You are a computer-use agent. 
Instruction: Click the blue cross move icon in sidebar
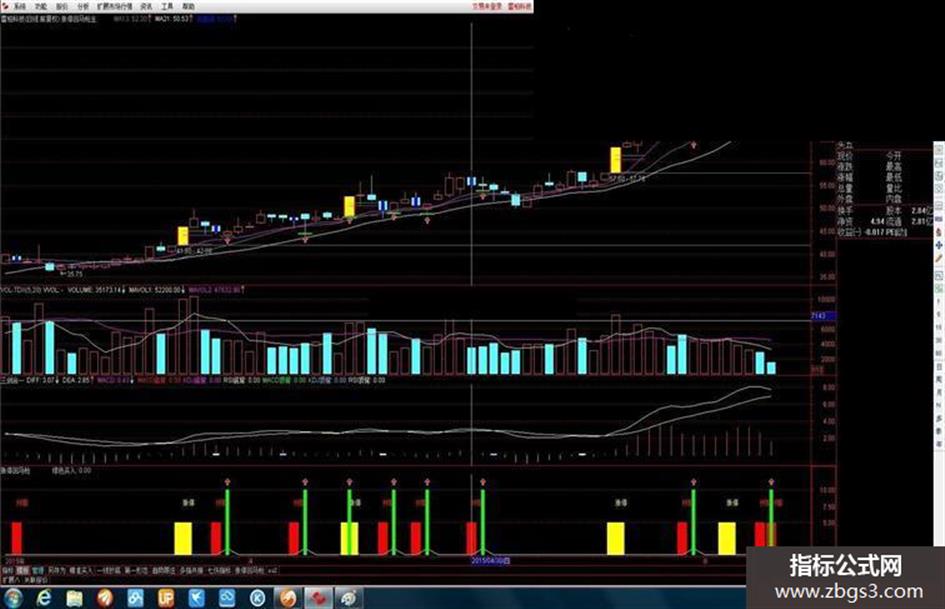[939, 245]
